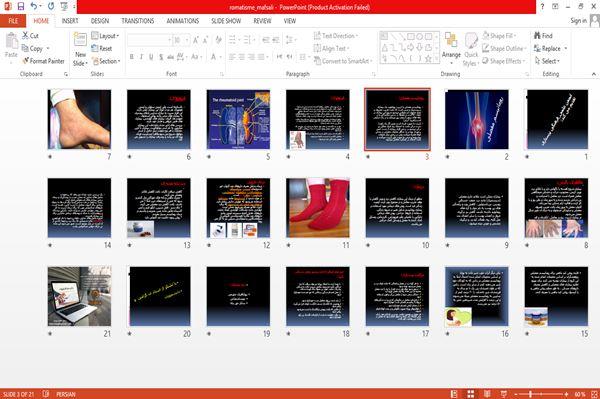Select slide 21 thumbnail with laptop
This screenshot has width=600, height=399.
[x=80, y=296]
